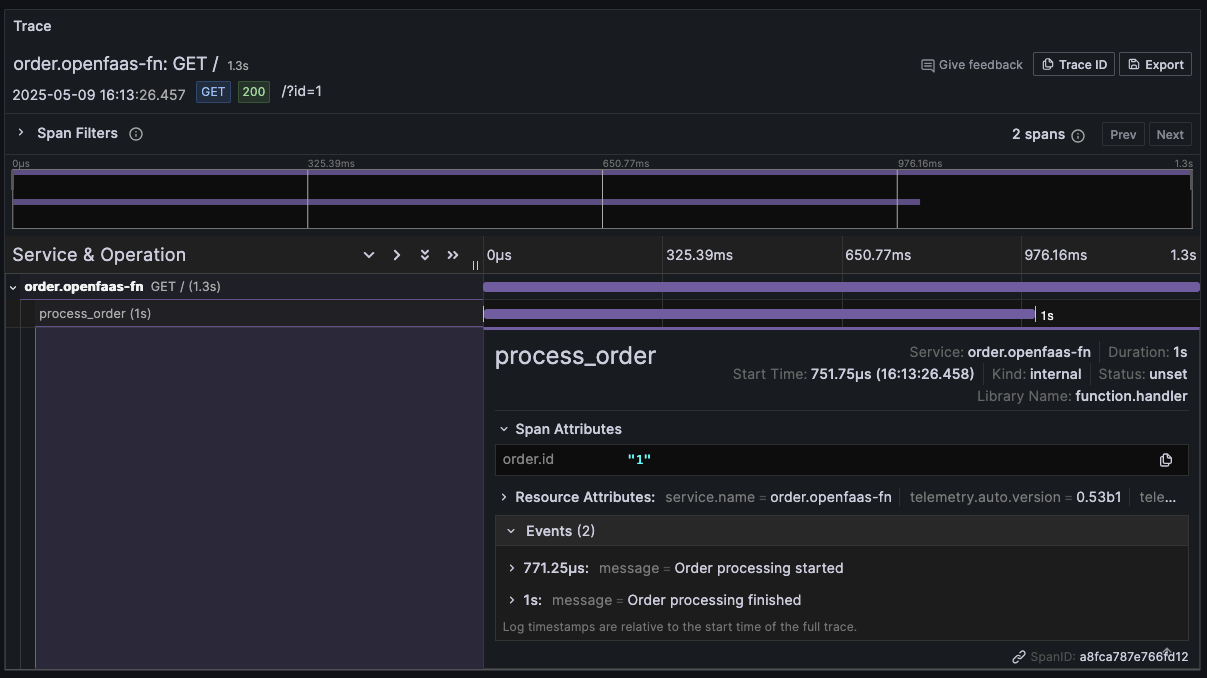Expand the Resource Attributes section
The height and width of the screenshot is (678, 1207).
tap(504, 497)
